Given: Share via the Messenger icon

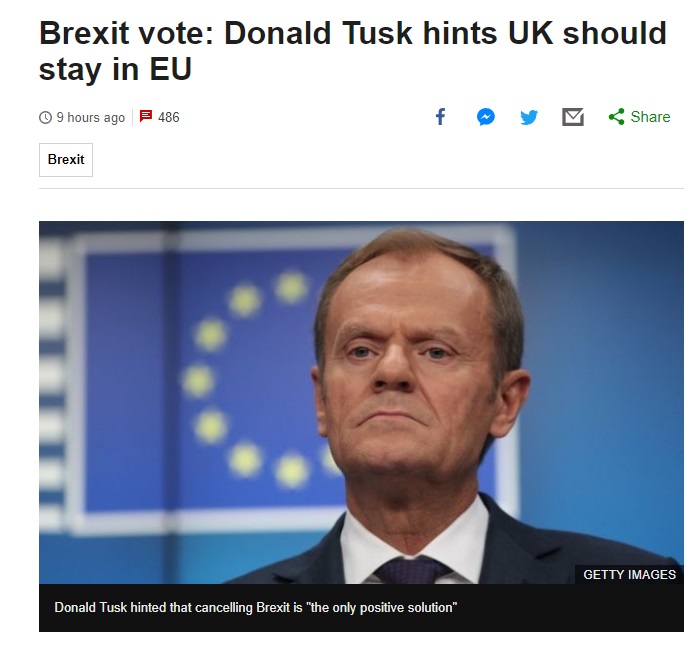Looking at the screenshot, I should click(485, 117).
